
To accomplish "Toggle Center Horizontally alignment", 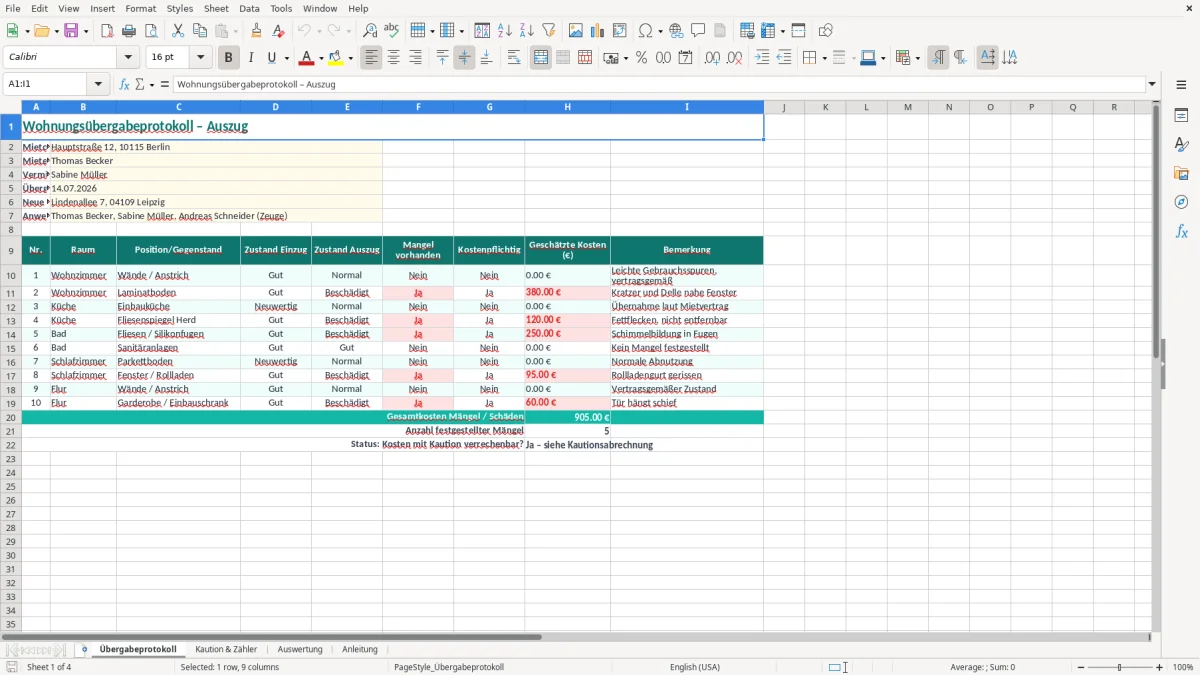I will click(x=393, y=58).
